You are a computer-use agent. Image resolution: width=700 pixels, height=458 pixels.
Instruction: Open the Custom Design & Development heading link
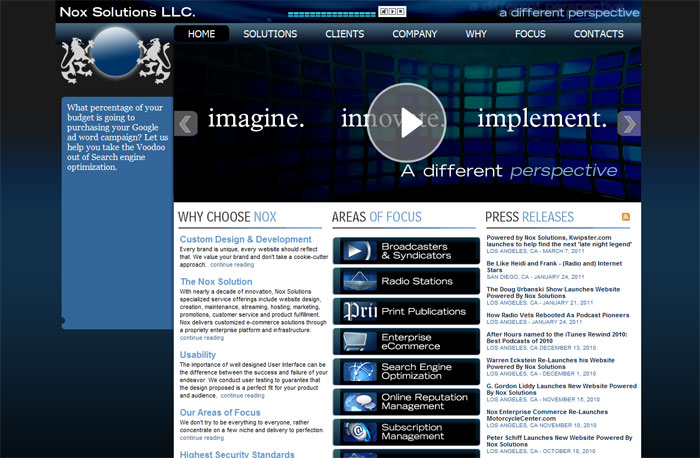pyautogui.click(x=246, y=239)
